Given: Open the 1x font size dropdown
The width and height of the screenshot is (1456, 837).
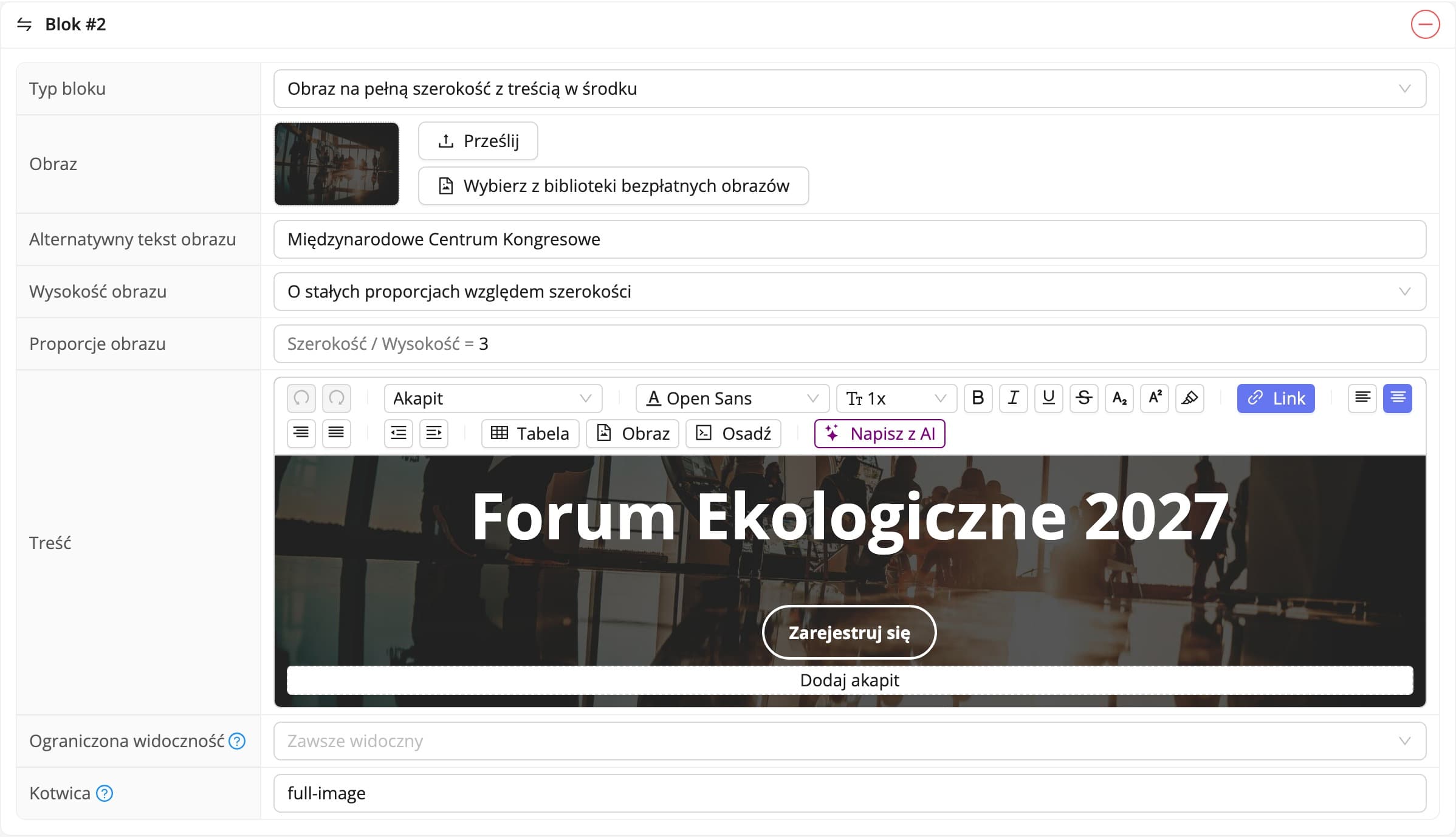Looking at the screenshot, I should tap(896, 398).
